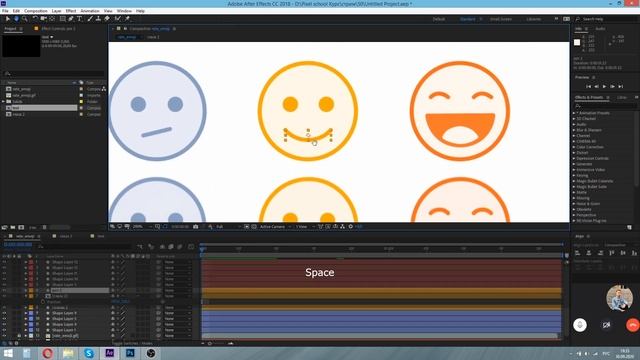Open the Composition menu
The image size is (640, 360).
point(36,11)
